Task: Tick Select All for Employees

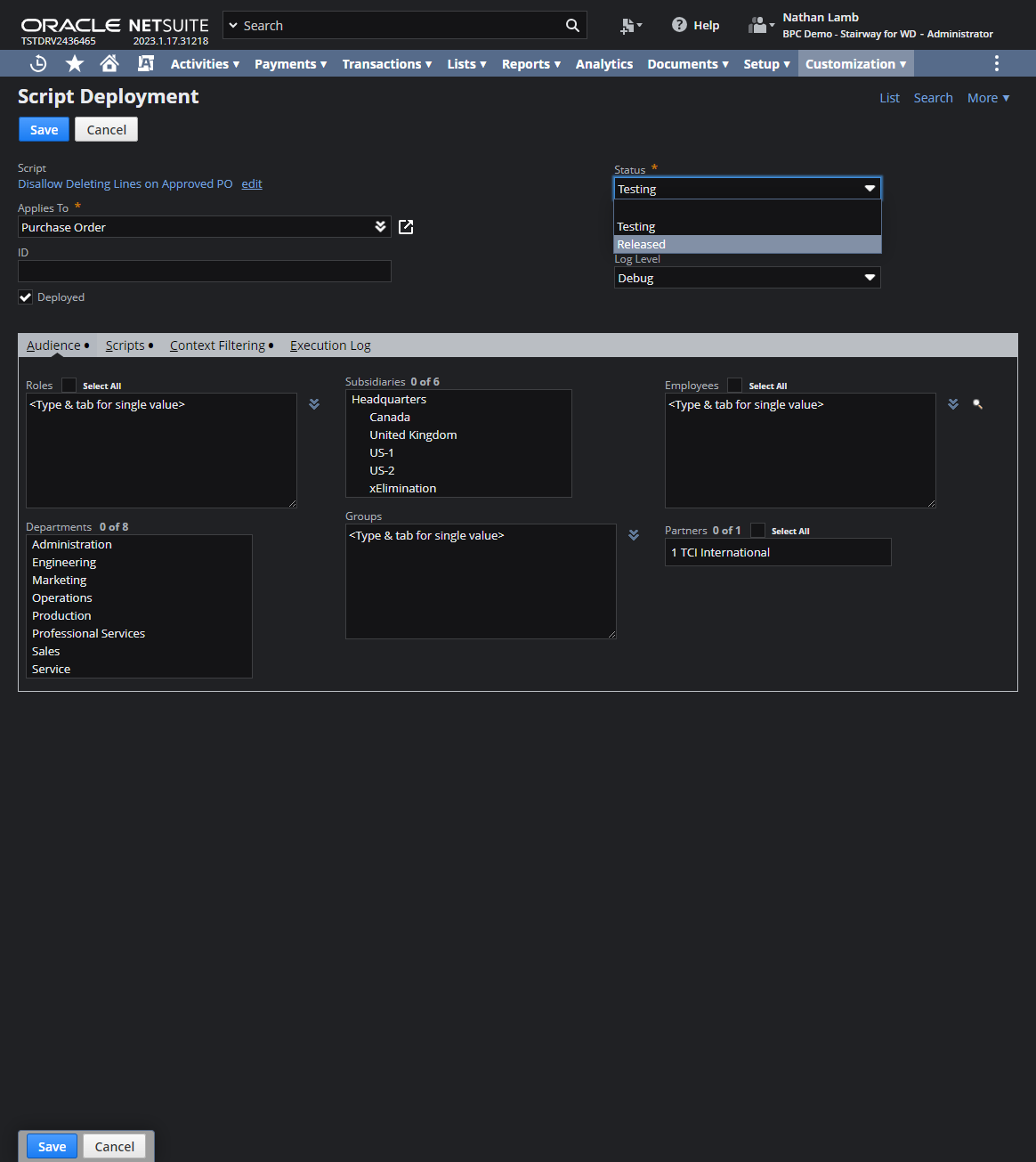Action: 734,386
